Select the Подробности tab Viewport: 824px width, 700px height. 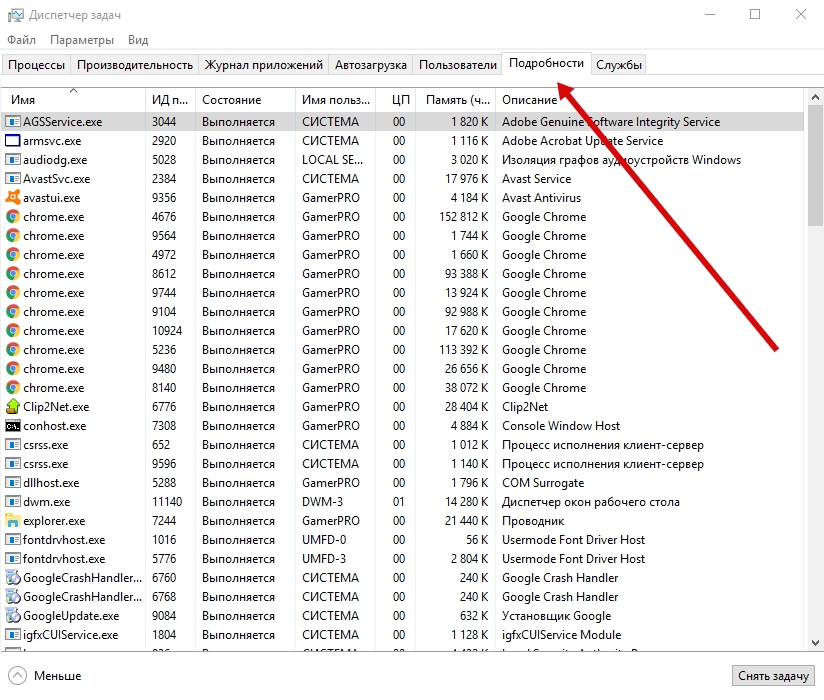[x=547, y=64]
